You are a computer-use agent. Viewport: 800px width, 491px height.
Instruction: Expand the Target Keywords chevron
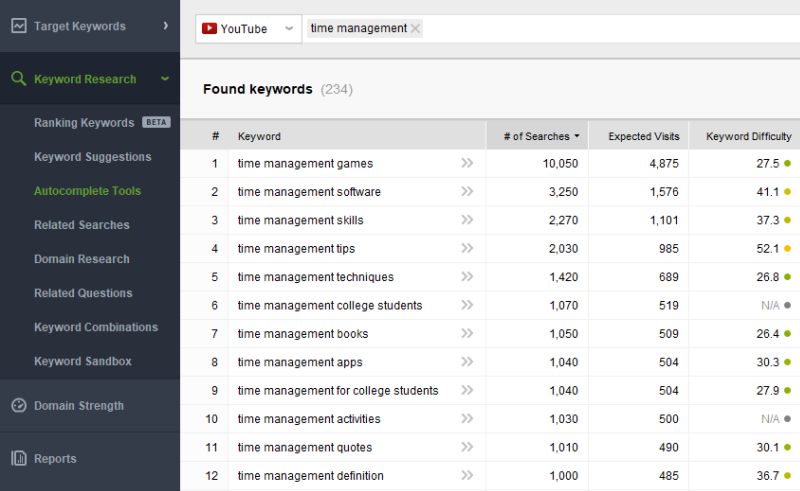click(166, 26)
